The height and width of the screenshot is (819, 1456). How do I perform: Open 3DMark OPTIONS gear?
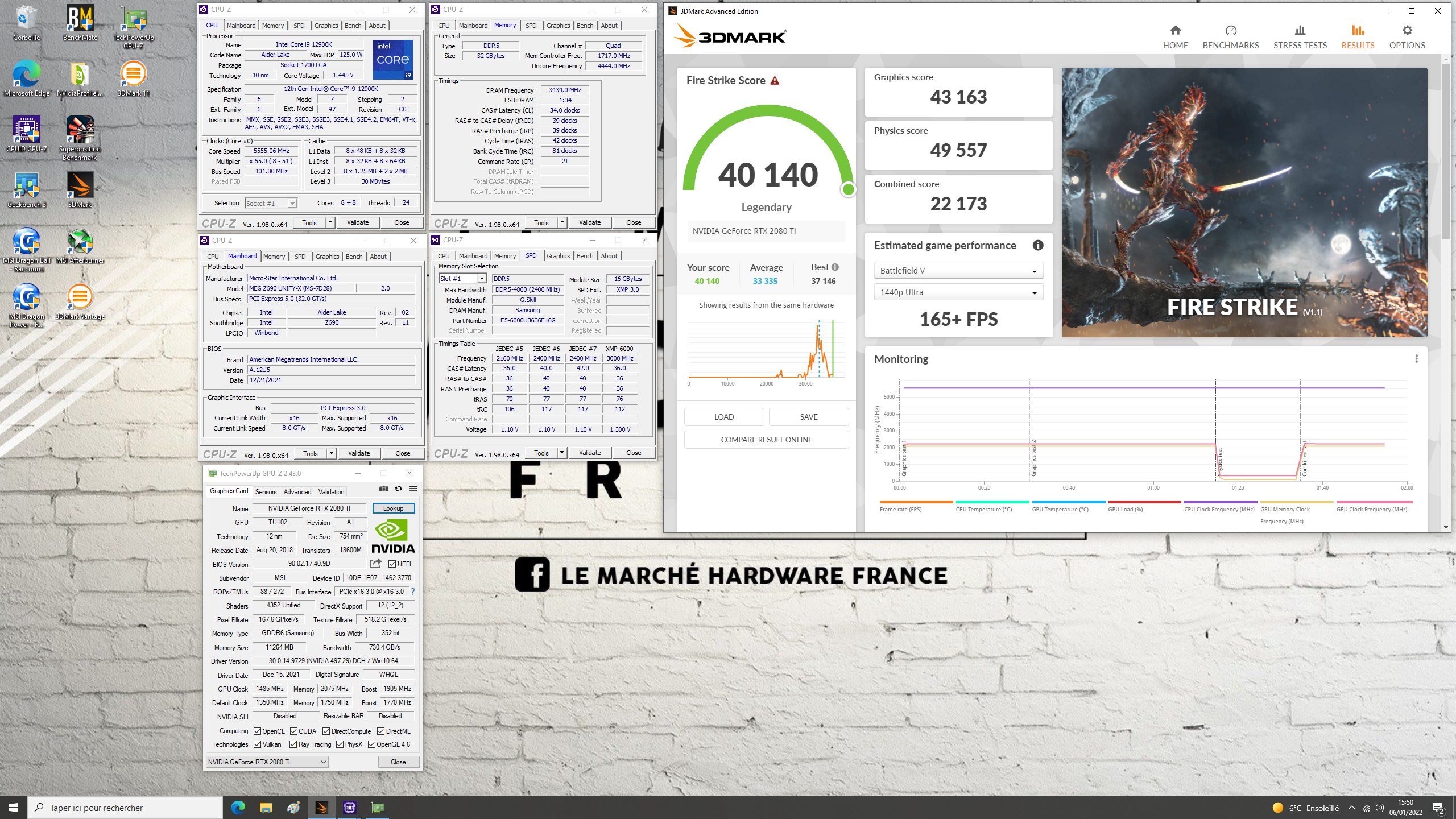click(1407, 37)
